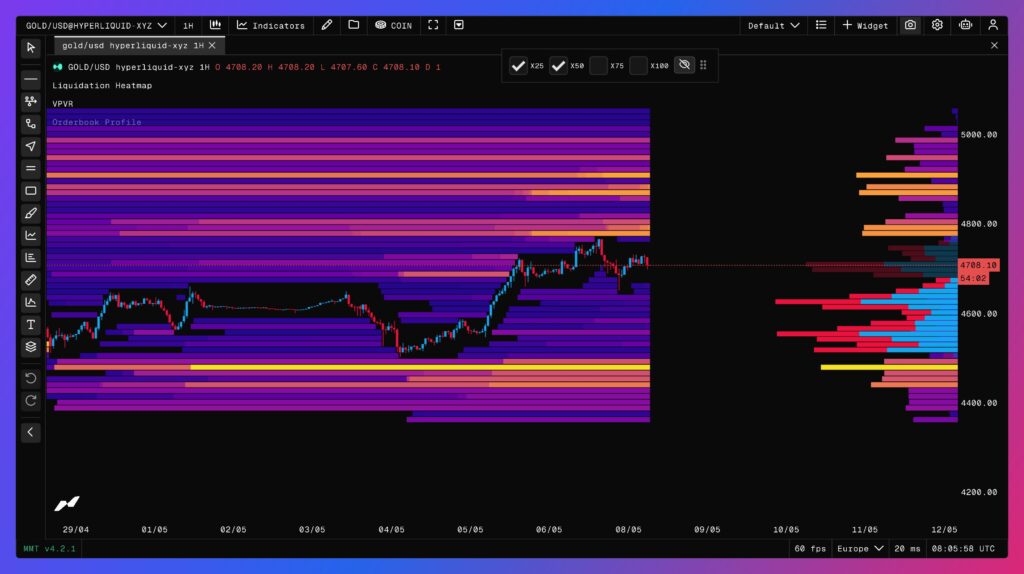This screenshot has height=574, width=1024.
Task: Click the MMT logo on chart
Action: tap(67, 503)
